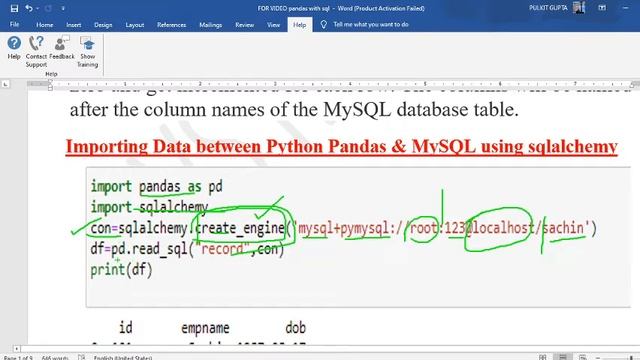Click the Page 1 of 9 status indicator
Viewport: 640px width, 360px height.
18,358
